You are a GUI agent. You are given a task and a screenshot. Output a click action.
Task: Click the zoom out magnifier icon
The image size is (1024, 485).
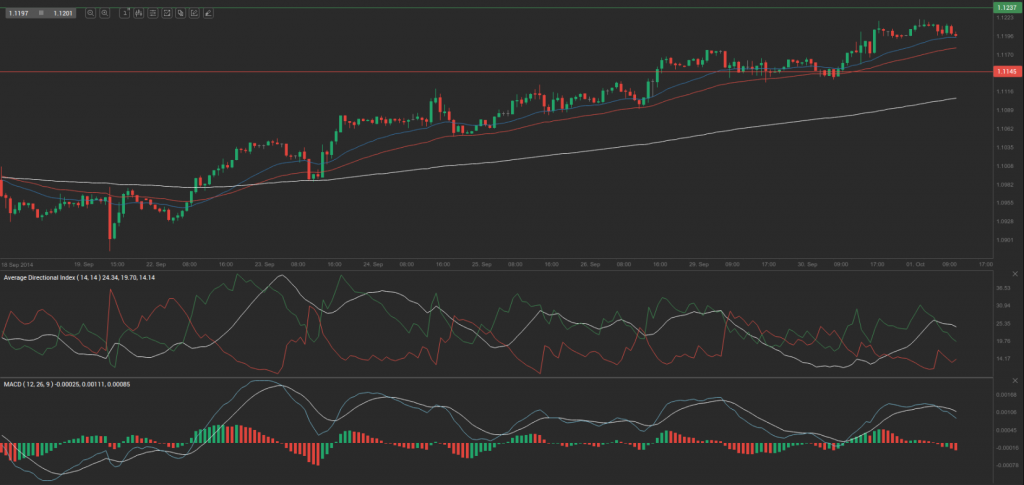(90, 13)
